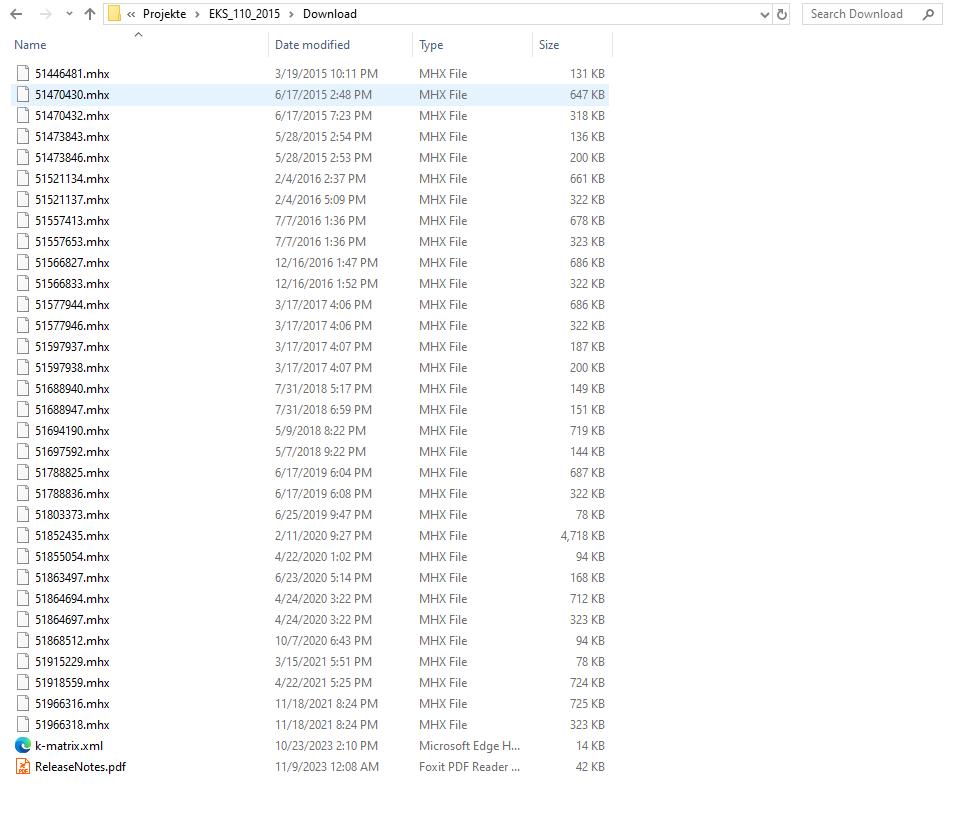Click icon of 51473846.mhx
Screen dimensions: 956x838
pyautogui.click(x=23, y=157)
